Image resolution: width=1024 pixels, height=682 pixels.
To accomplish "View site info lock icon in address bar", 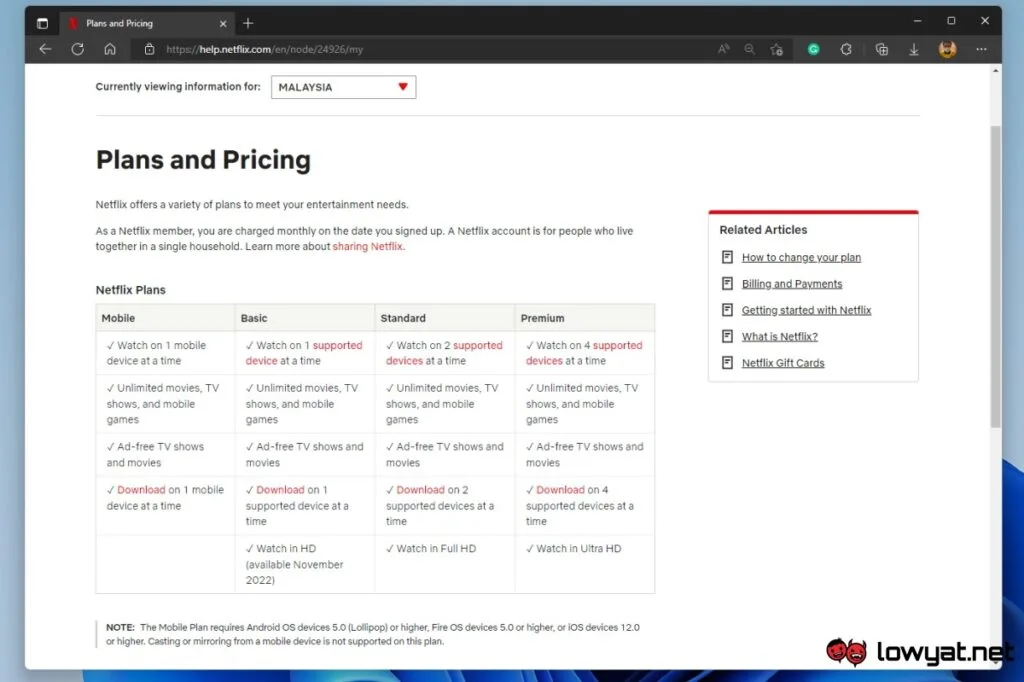I will click(149, 49).
